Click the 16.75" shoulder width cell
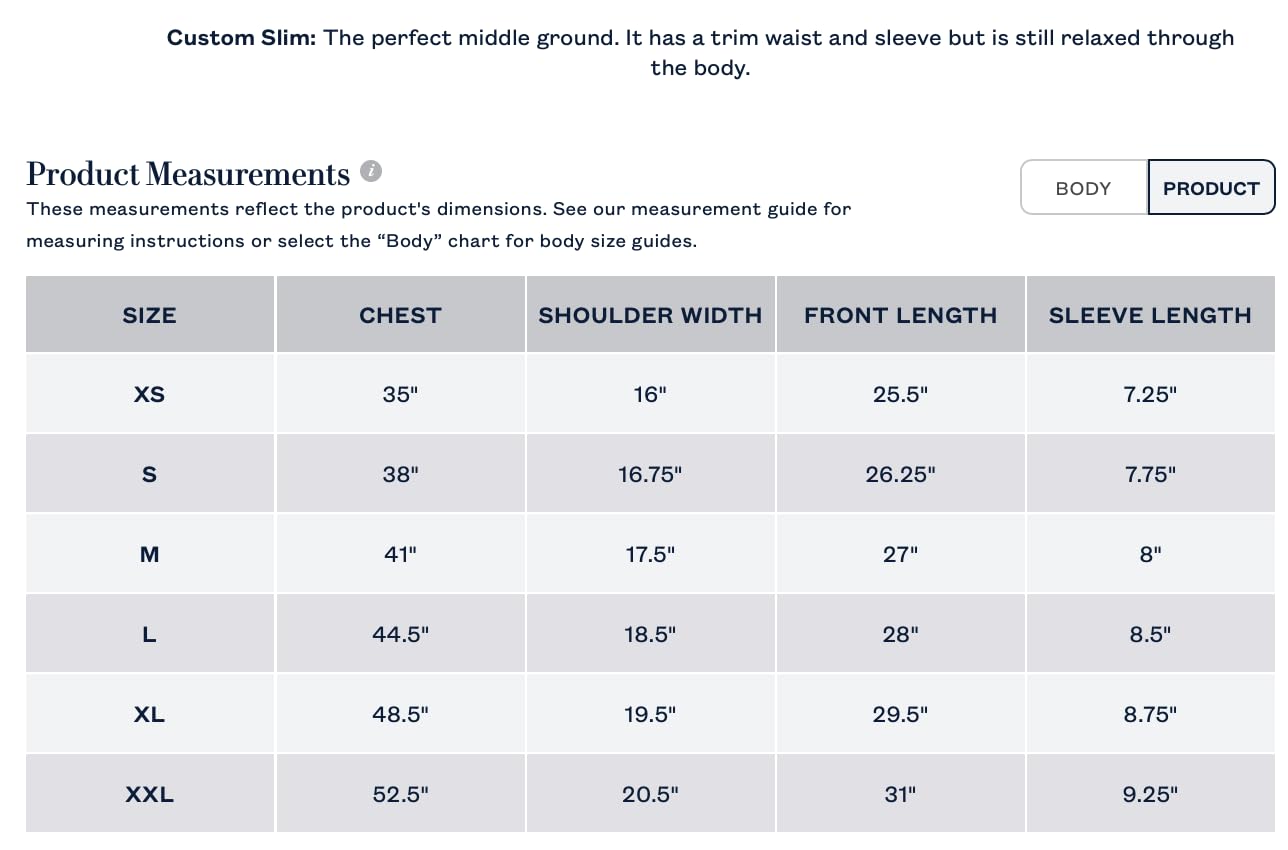Screen dimensions: 1288x850 point(650,474)
